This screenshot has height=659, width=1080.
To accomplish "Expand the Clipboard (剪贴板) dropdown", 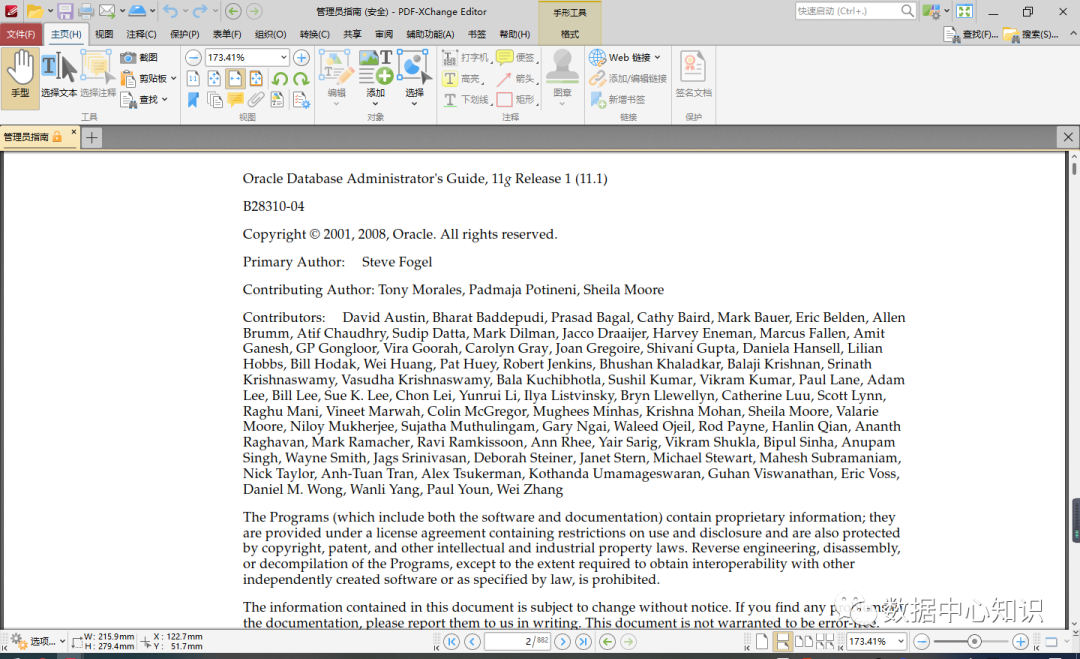I will 174,79.
